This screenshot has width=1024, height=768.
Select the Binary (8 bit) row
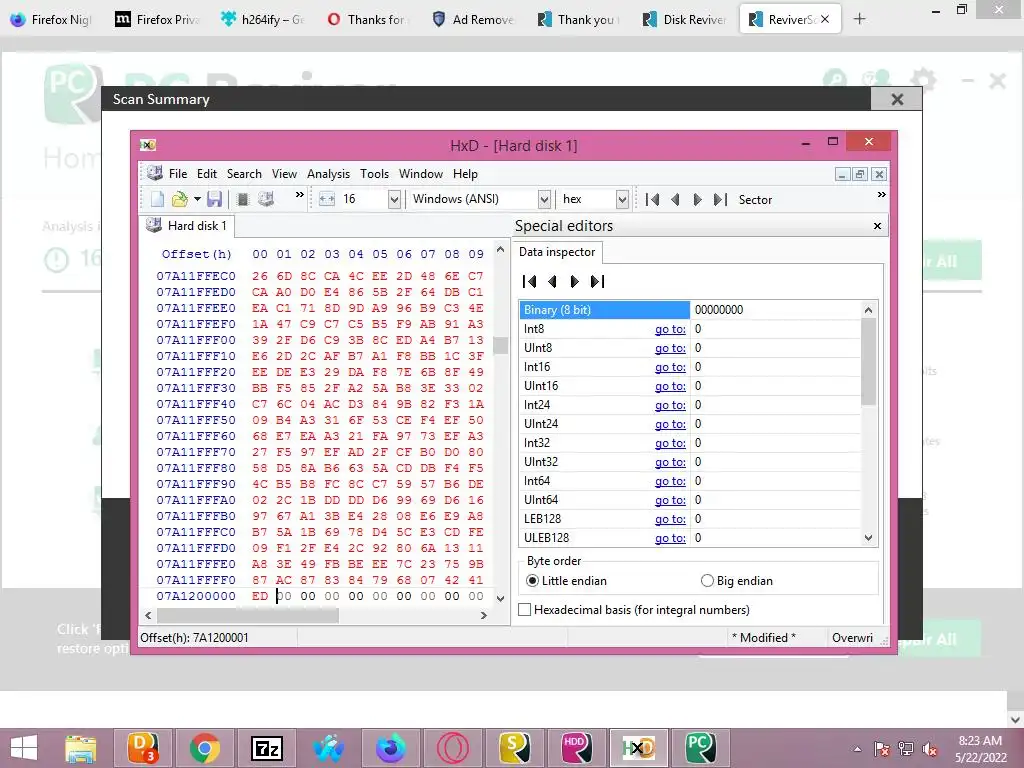[x=690, y=310]
